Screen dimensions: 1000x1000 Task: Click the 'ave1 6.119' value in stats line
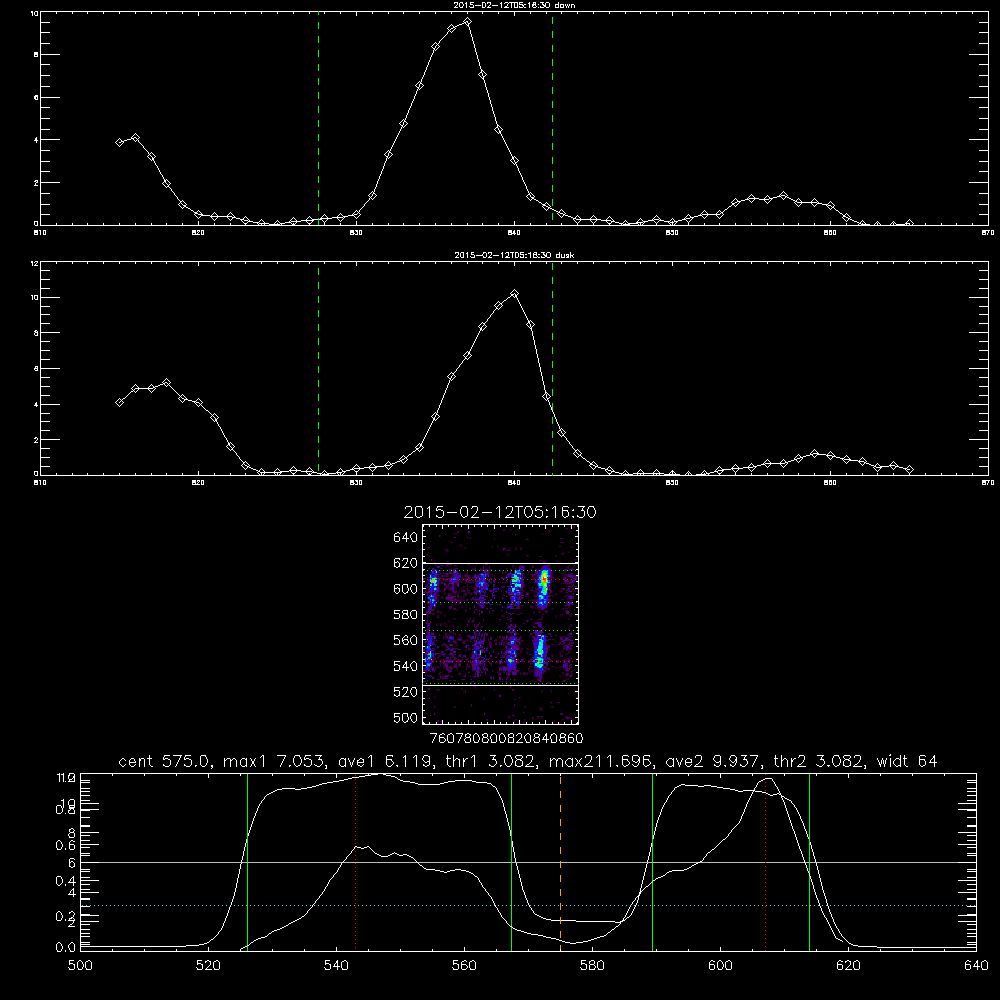[385, 761]
